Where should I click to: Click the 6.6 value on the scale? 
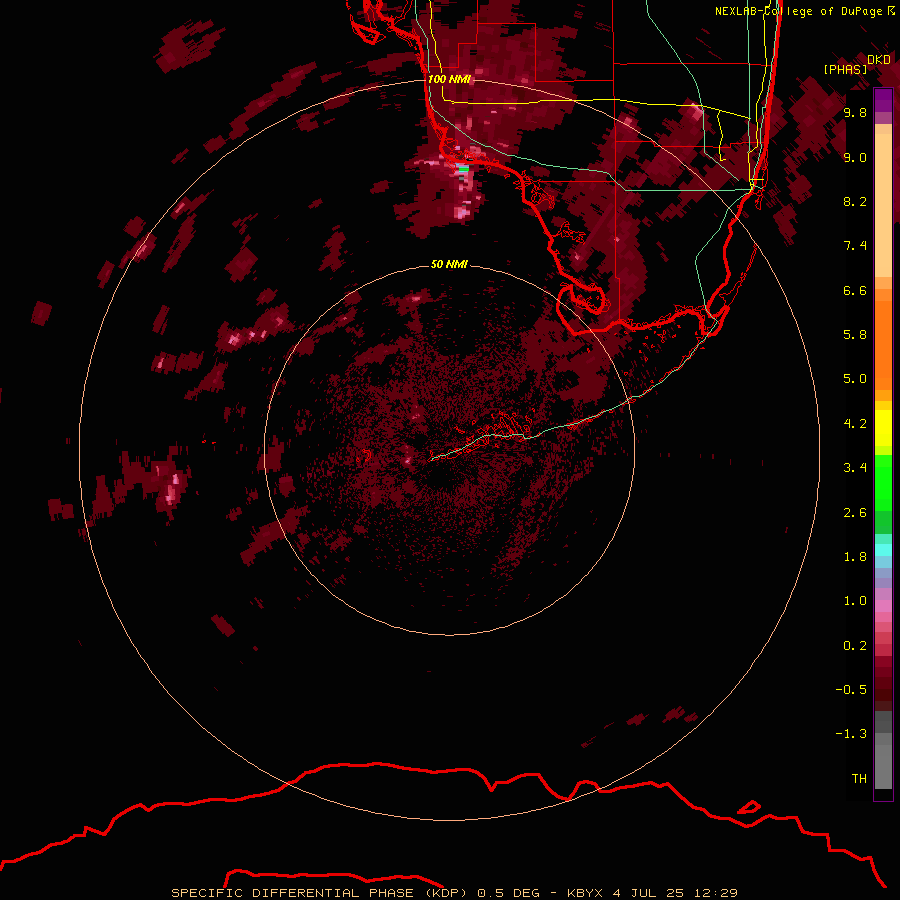pos(855,290)
